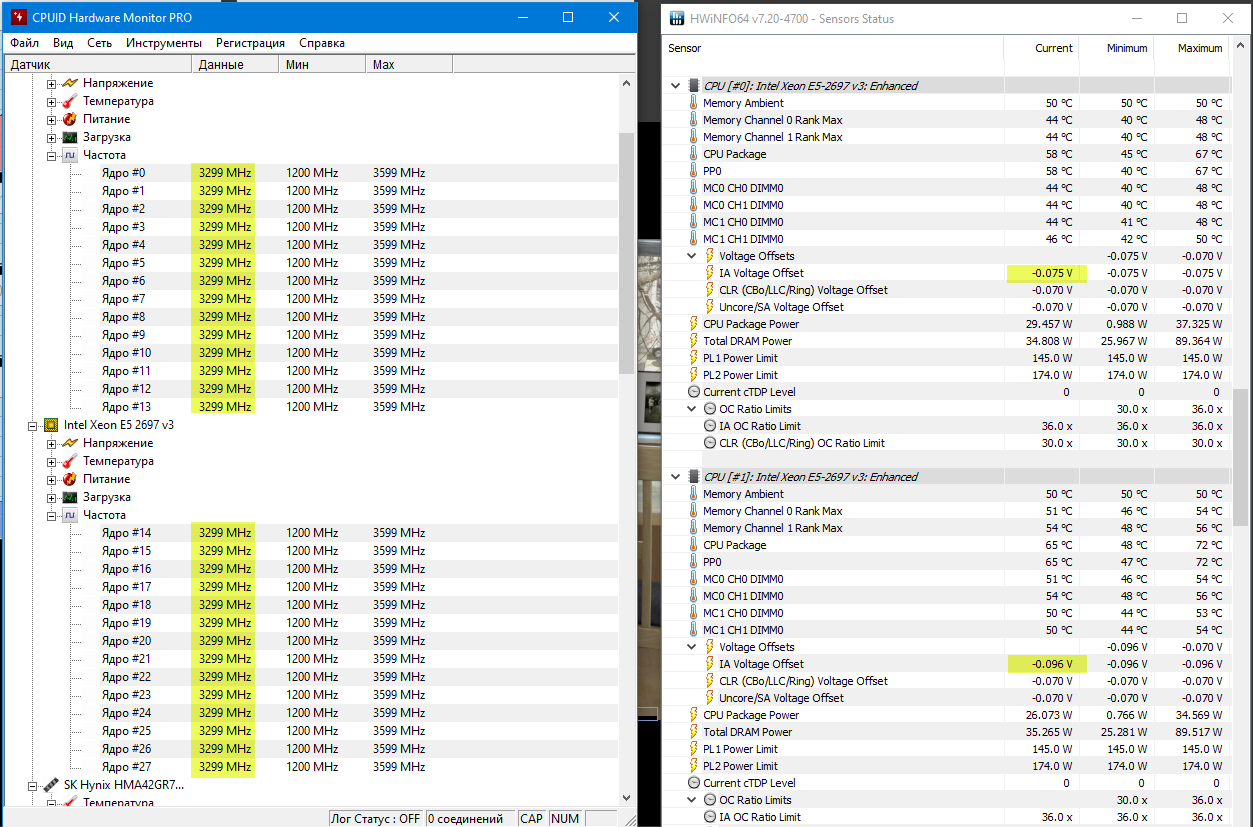
Task: Open the Вид menu
Action: 63,43
